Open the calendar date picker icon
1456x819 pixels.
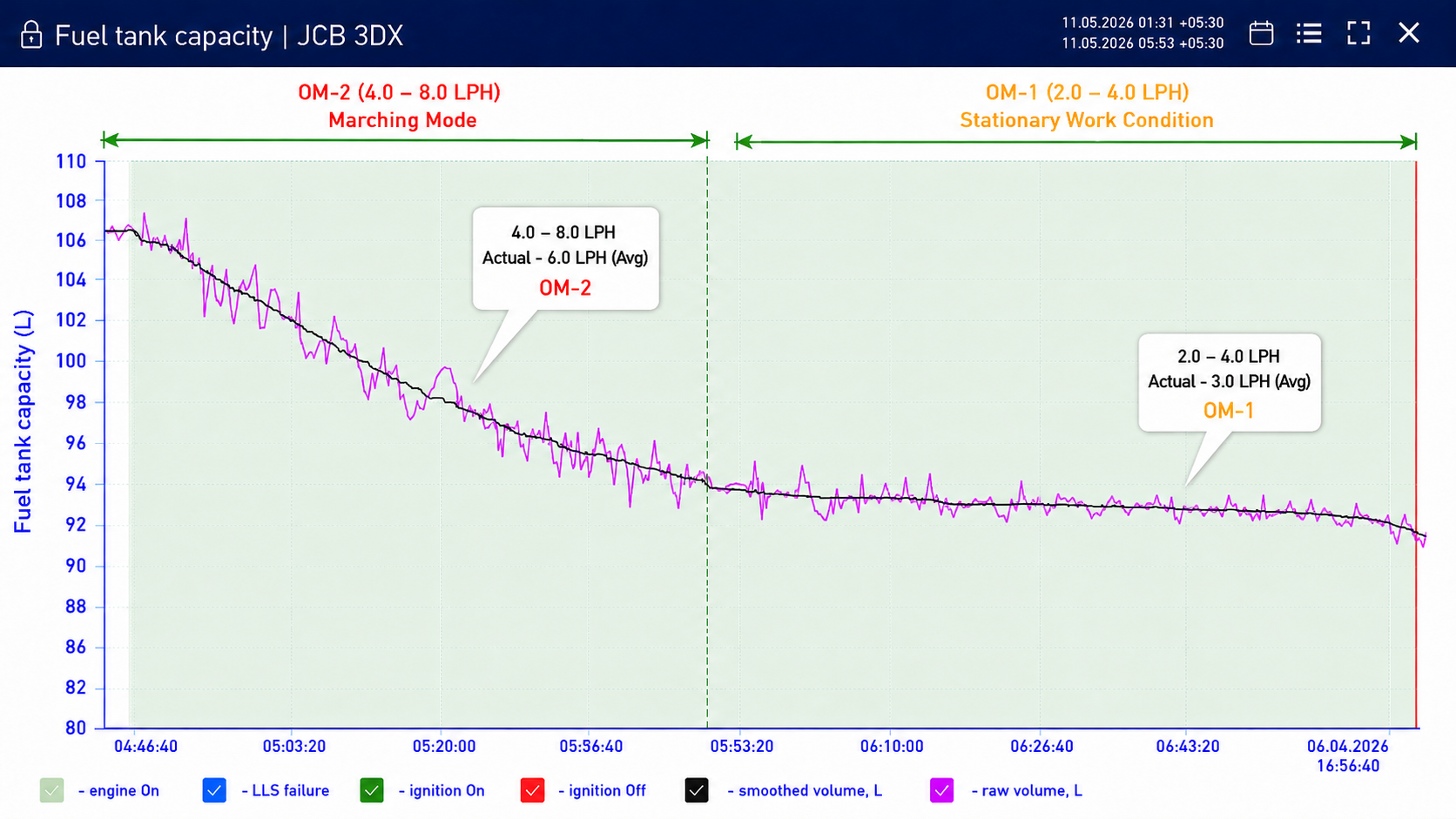pos(1261,33)
